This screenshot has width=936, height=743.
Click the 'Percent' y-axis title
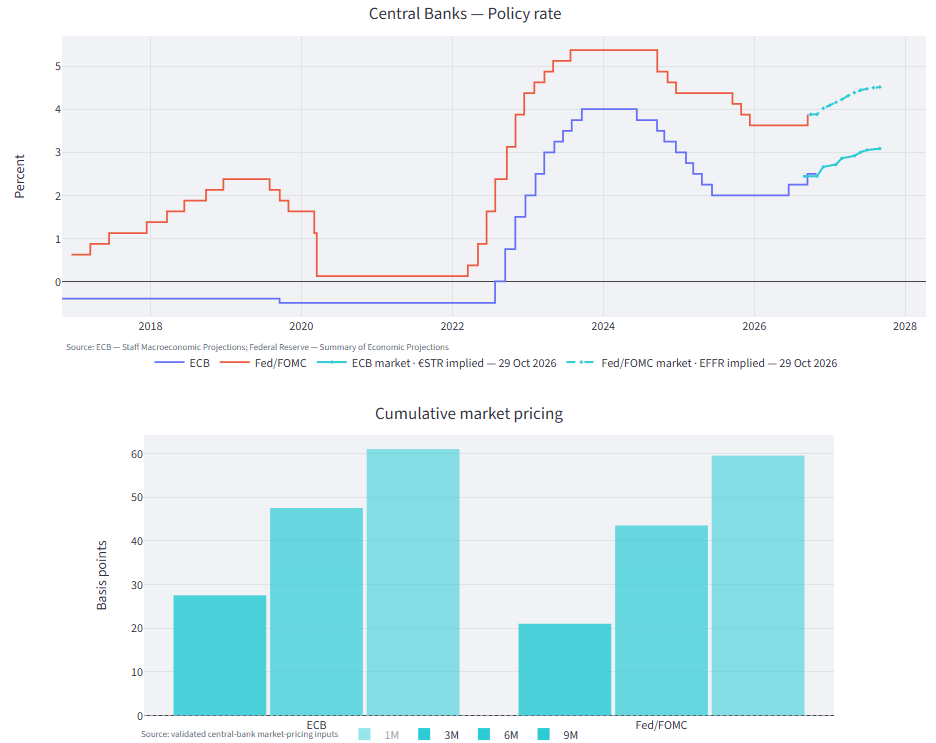coord(20,176)
